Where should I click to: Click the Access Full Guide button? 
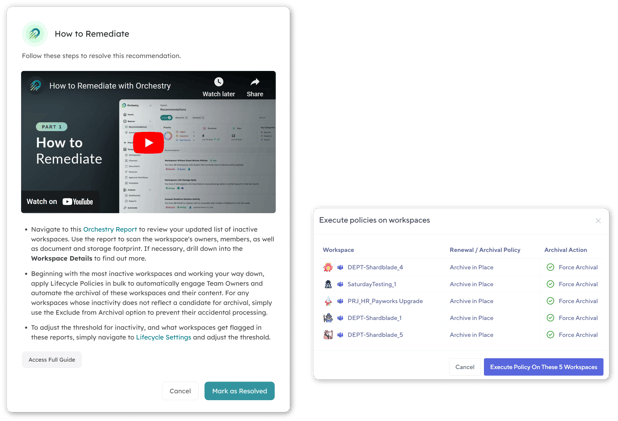[51, 359]
